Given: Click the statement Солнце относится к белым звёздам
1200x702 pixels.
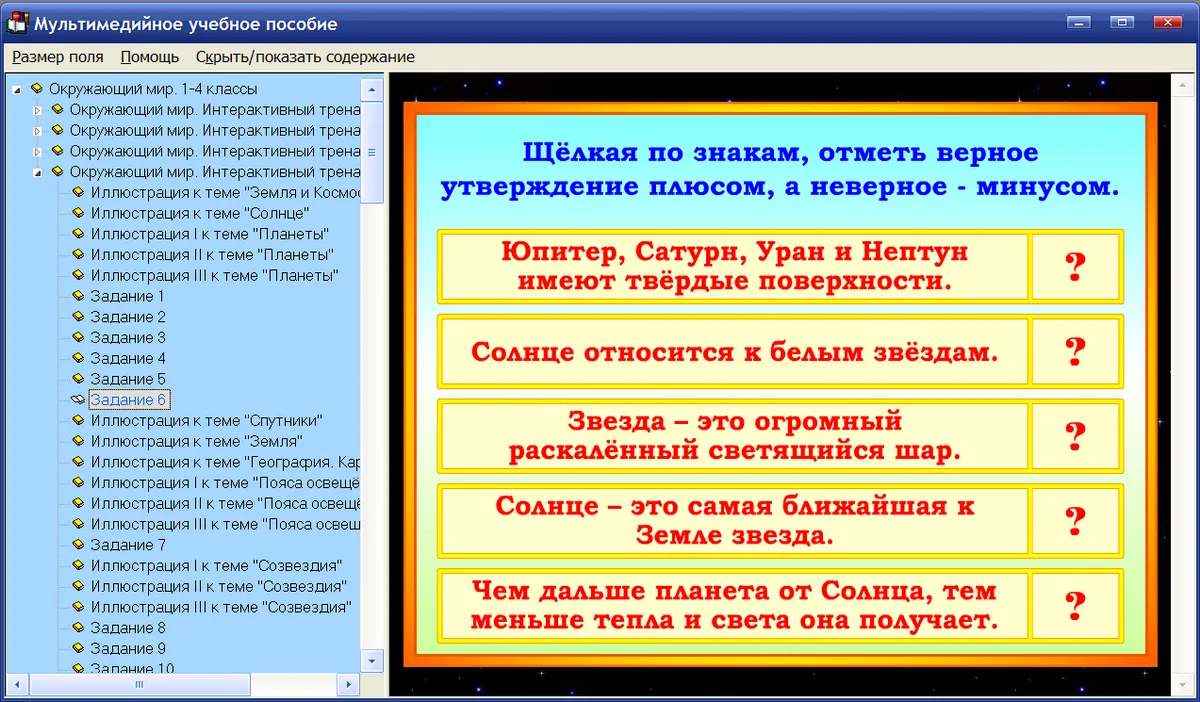Looking at the screenshot, I should pyautogui.click(x=734, y=351).
